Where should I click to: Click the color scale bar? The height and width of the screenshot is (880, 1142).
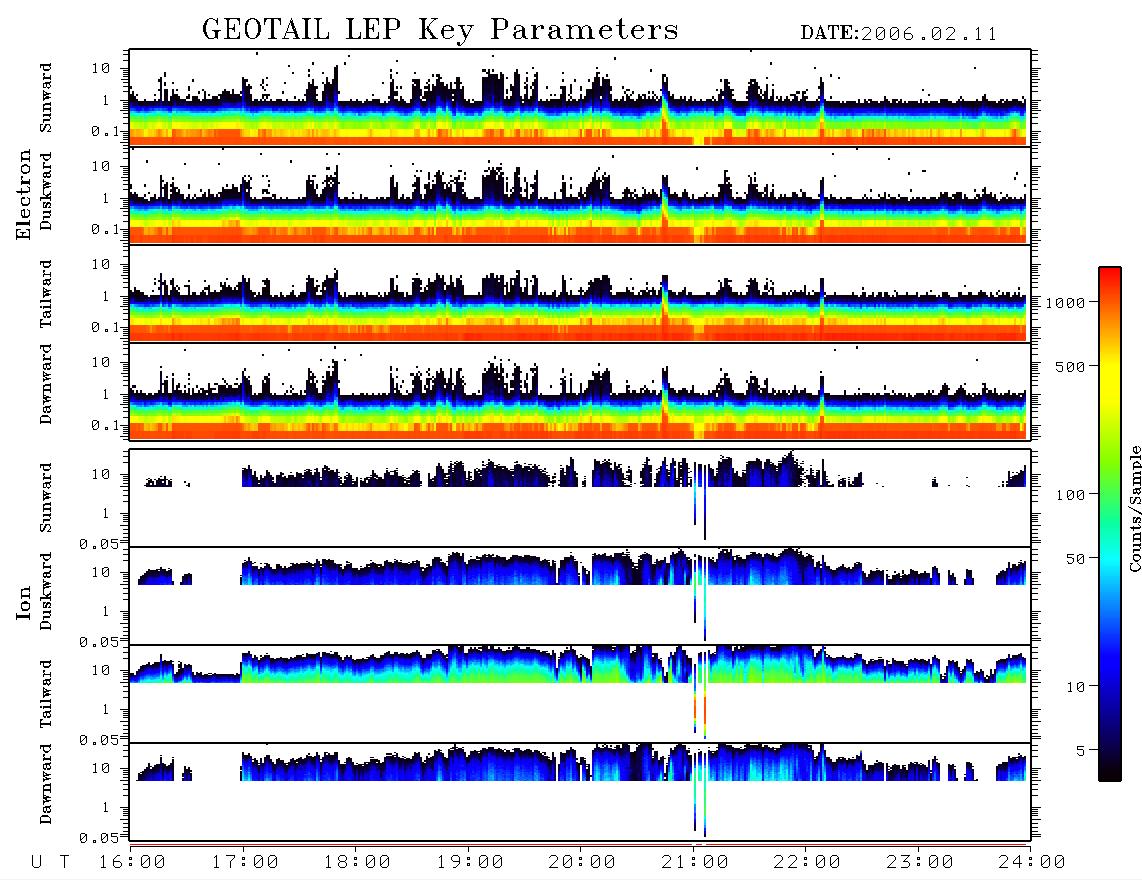pos(1109,524)
